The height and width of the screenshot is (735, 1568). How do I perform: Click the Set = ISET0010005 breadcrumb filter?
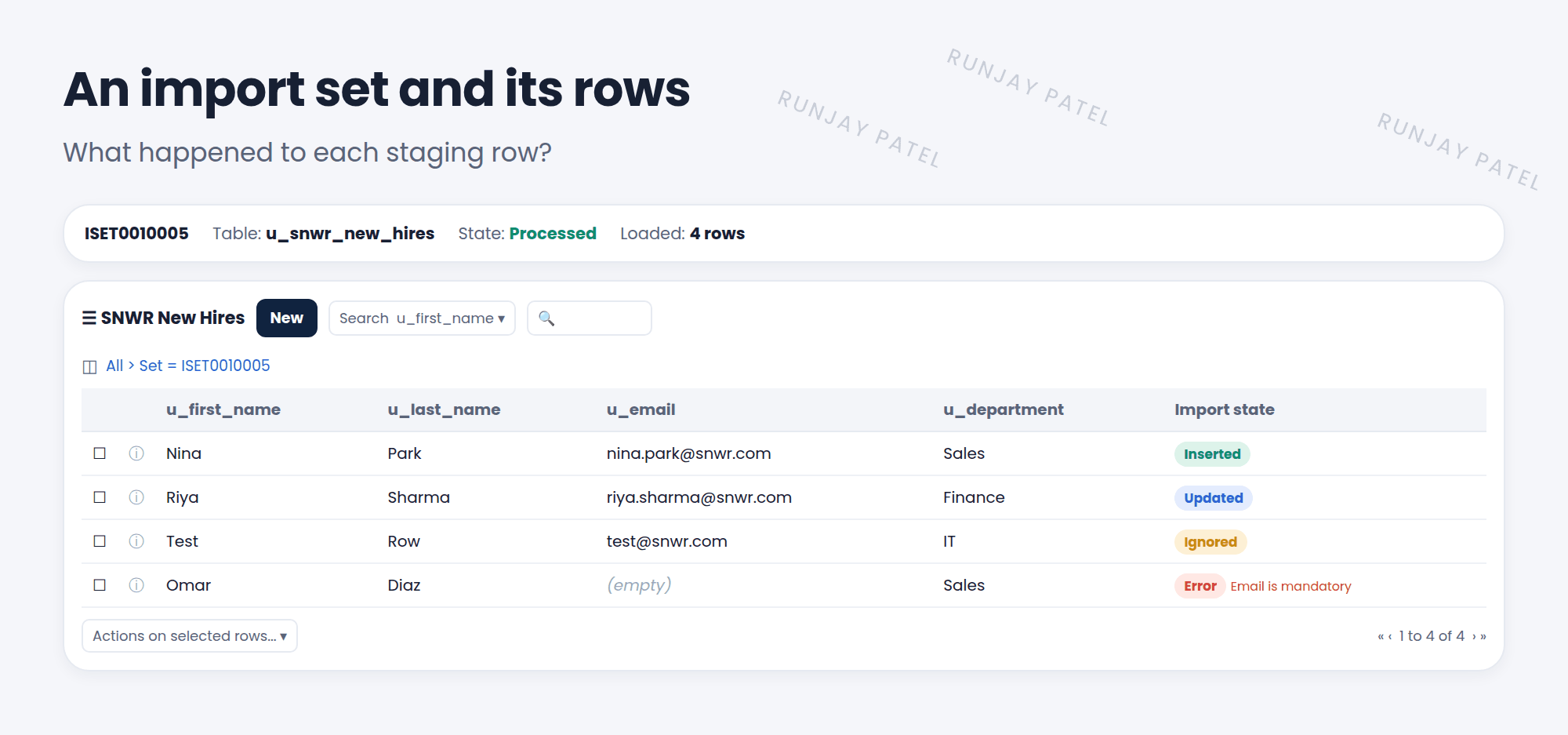coord(205,366)
